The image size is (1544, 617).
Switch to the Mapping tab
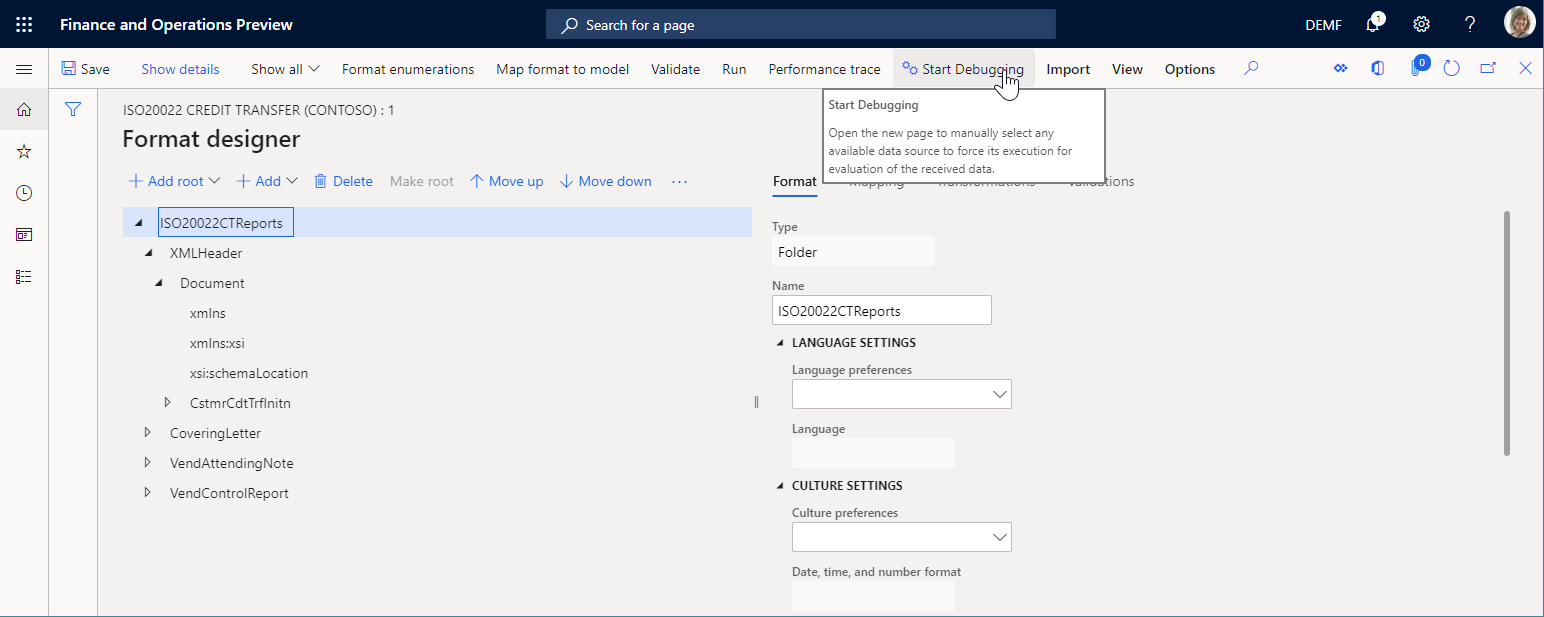(877, 181)
